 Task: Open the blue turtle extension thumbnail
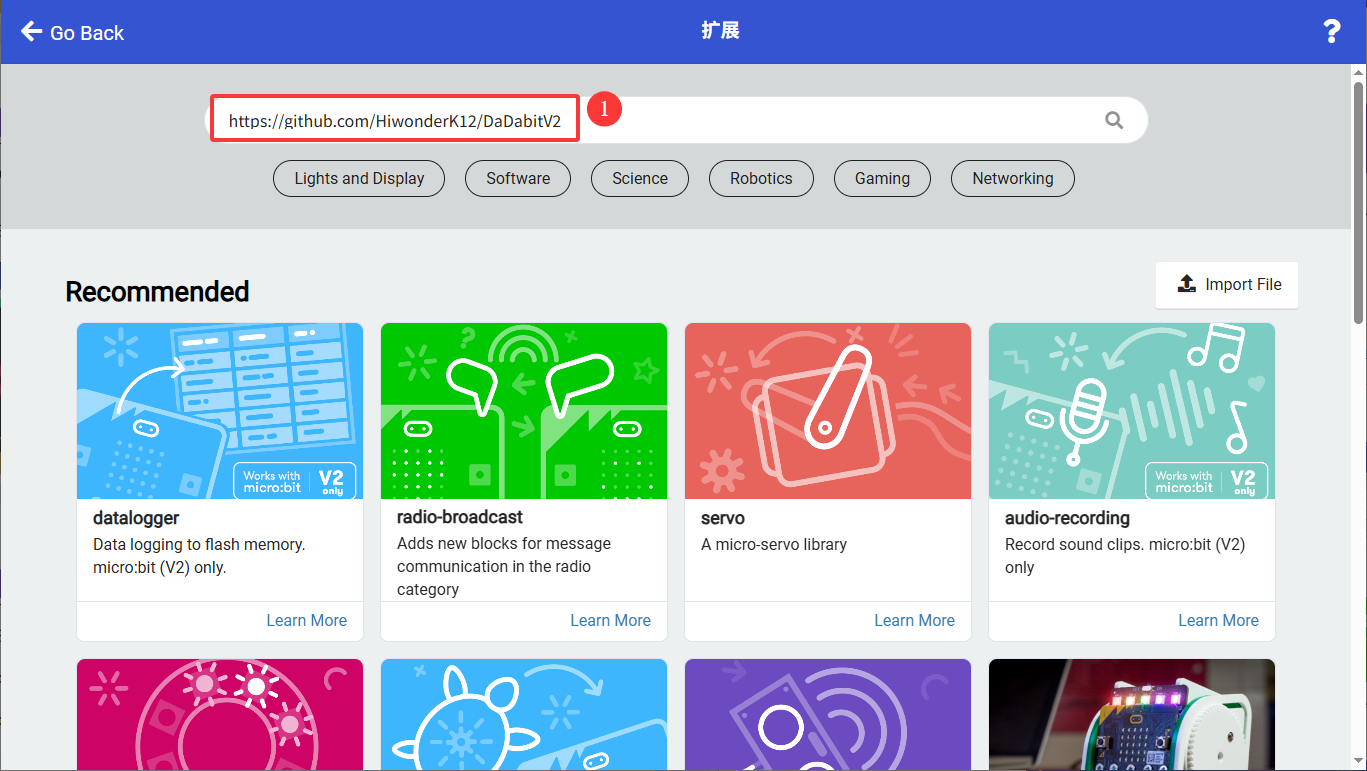click(524, 714)
